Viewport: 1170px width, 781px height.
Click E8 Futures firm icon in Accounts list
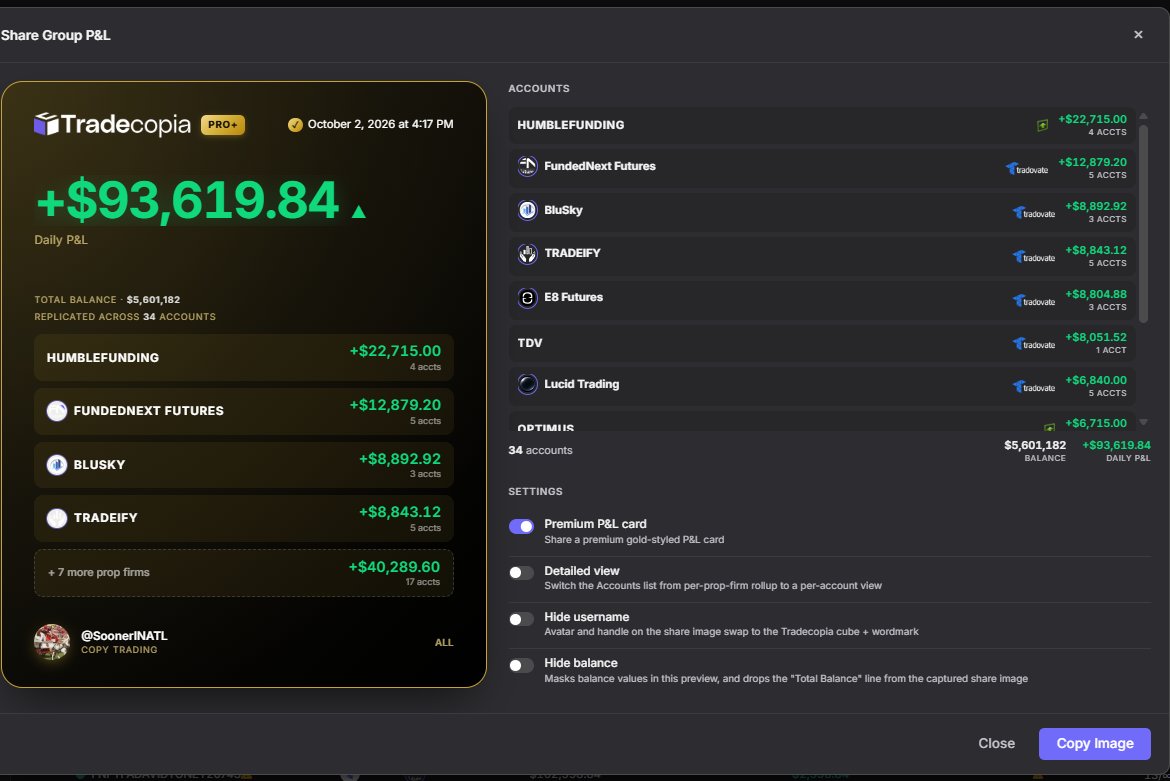(528, 298)
